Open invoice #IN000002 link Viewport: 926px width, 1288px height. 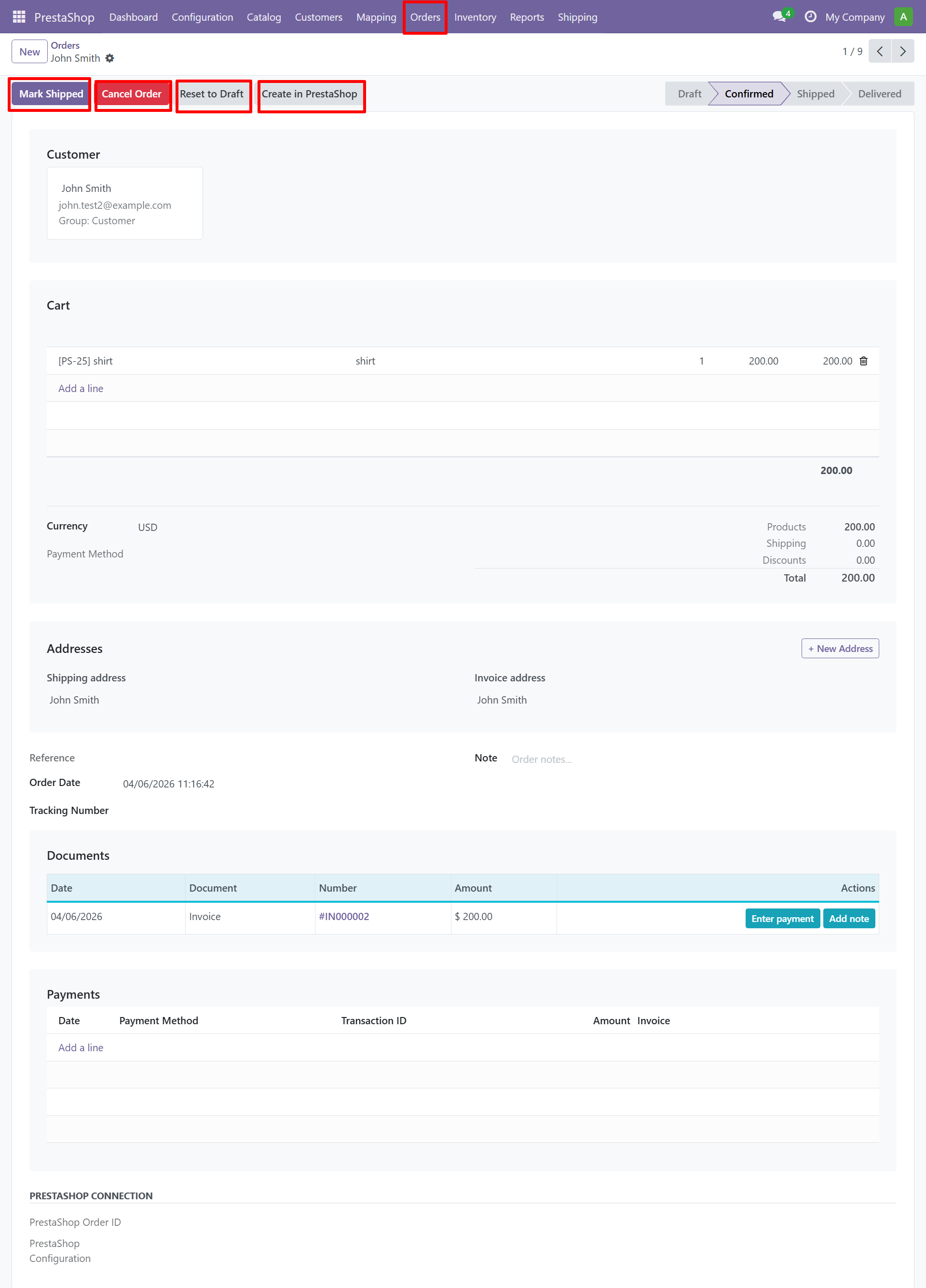pyautogui.click(x=344, y=916)
